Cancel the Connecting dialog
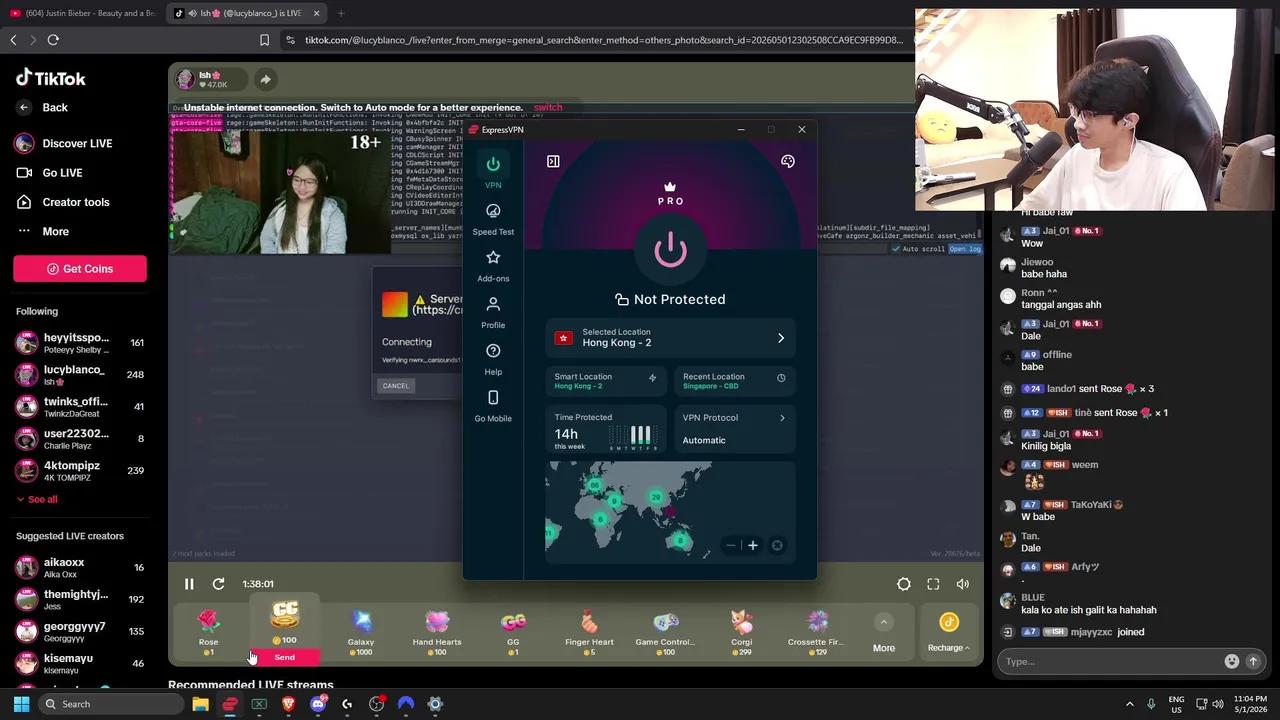1280x720 pixels. (x=396, y=385)
